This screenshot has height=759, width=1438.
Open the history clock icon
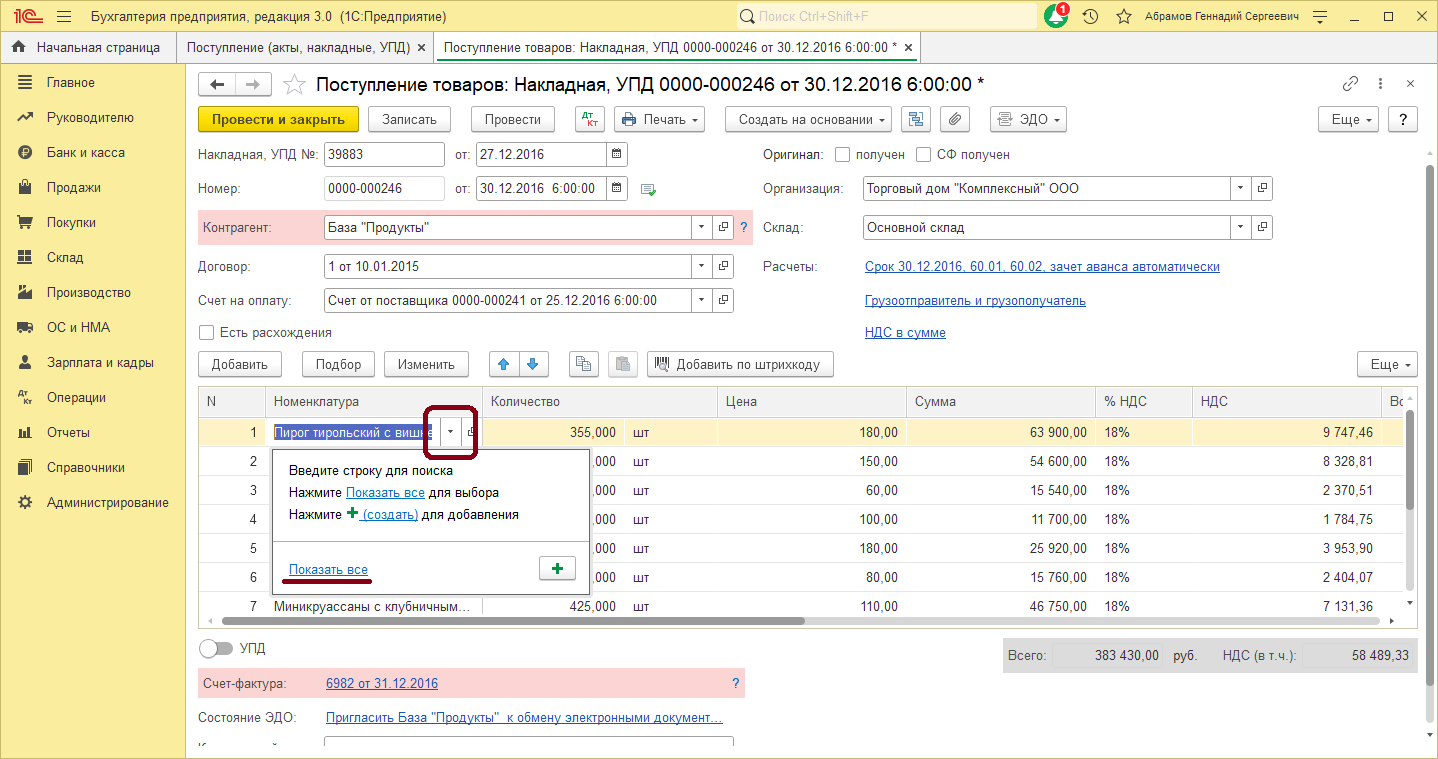click(1091, 17)
